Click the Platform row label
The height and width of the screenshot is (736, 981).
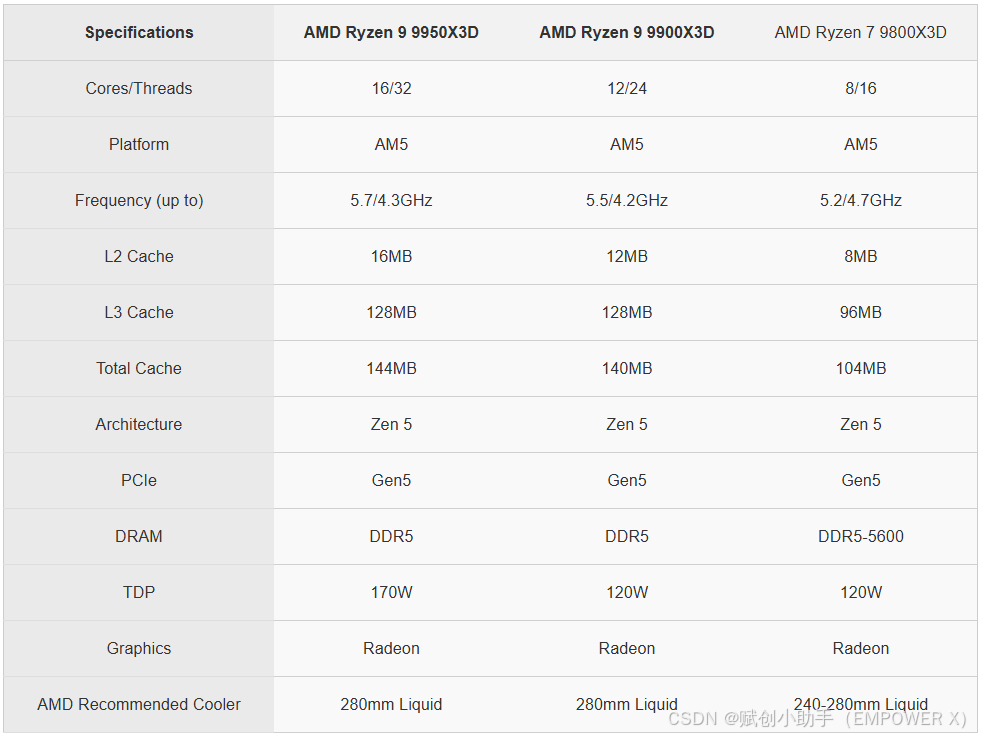[139, 145]
